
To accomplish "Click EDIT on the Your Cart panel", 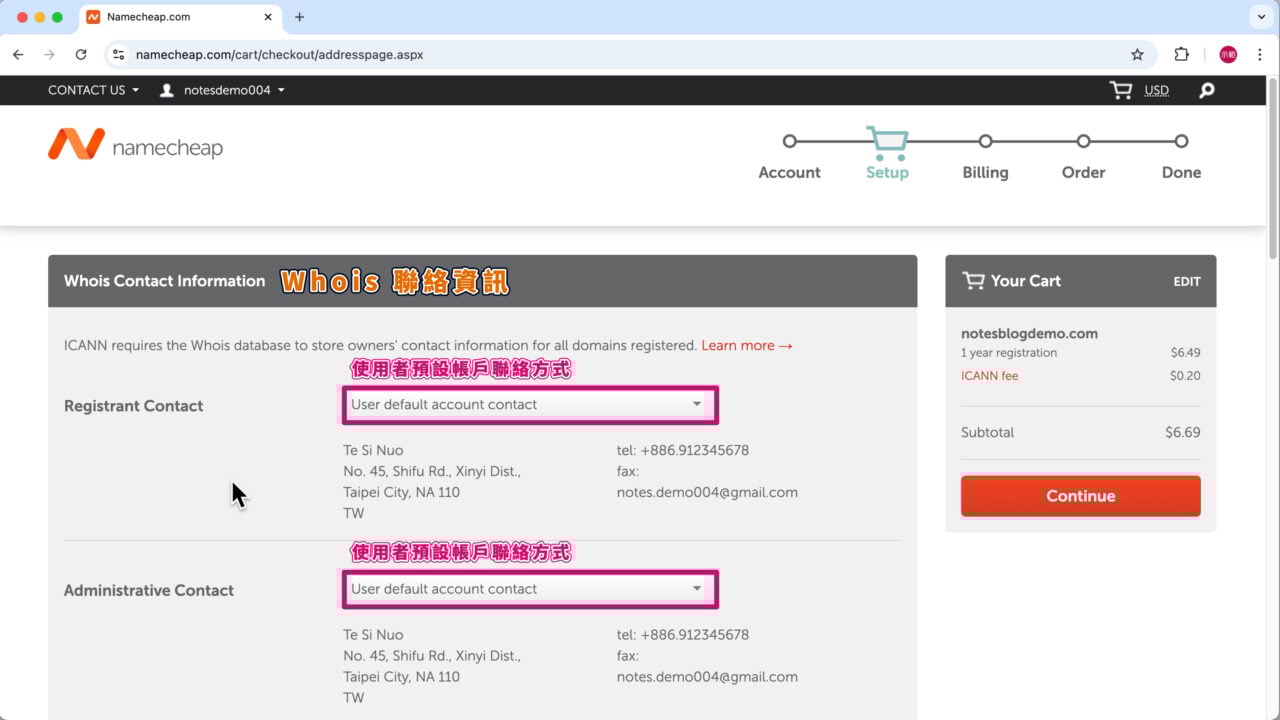I will pos(1187,281).
